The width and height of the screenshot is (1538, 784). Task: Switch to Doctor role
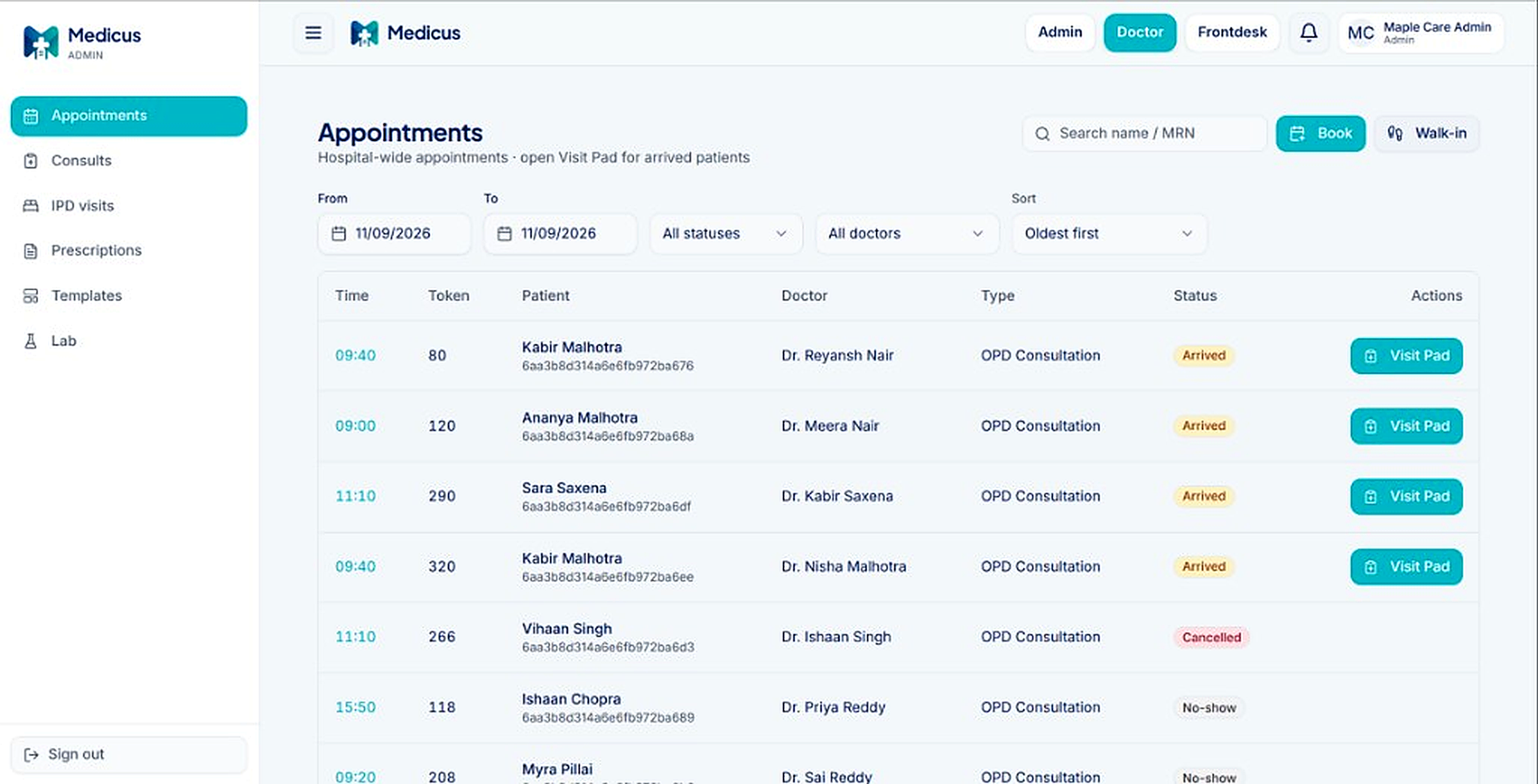[1140, 32]
